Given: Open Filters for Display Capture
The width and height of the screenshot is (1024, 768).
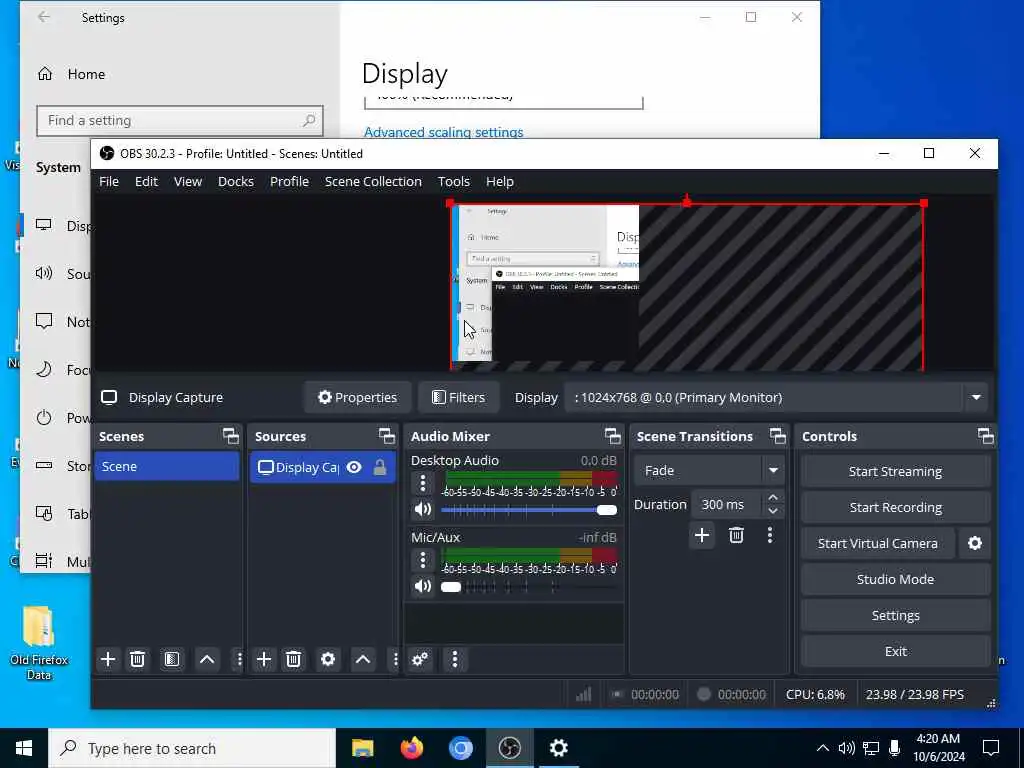Looking at the screenshot, I should (x=458, y=398).
